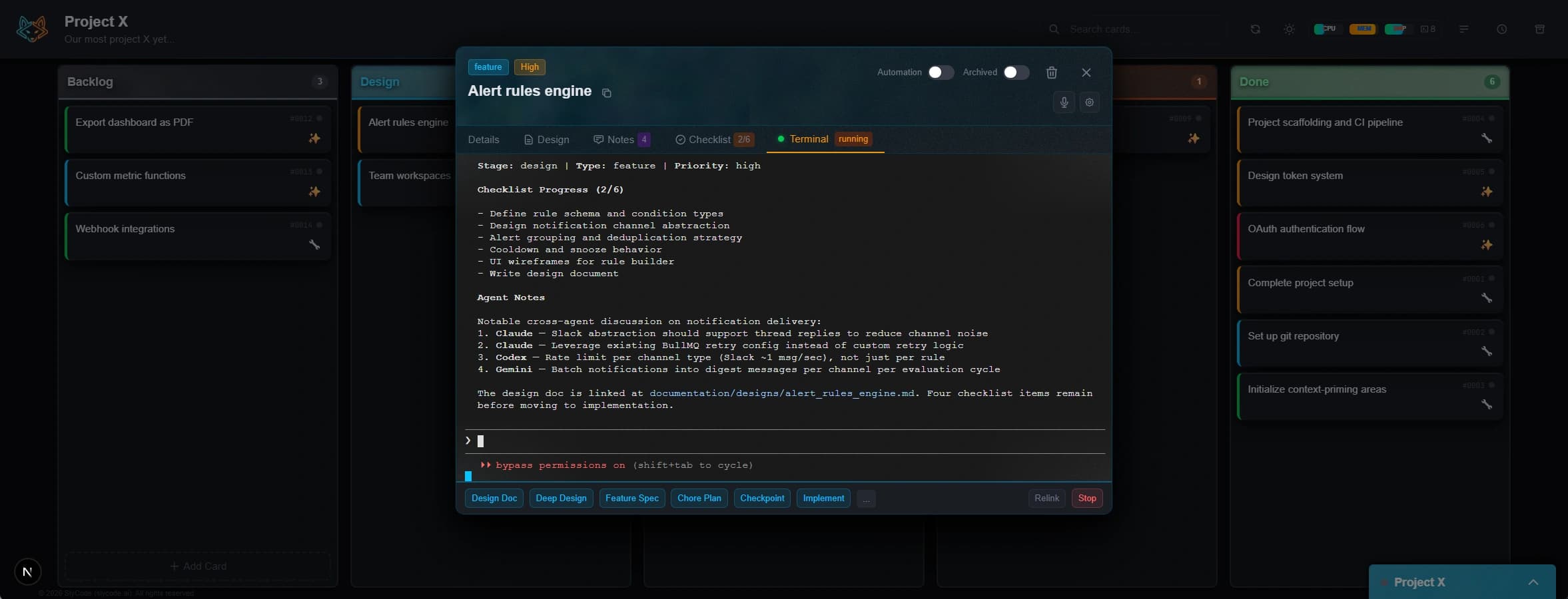This screenshot has width=1568, height=599.
Task: Open the alert_rules_engine.md design doc link
Action: click(782, 393)
